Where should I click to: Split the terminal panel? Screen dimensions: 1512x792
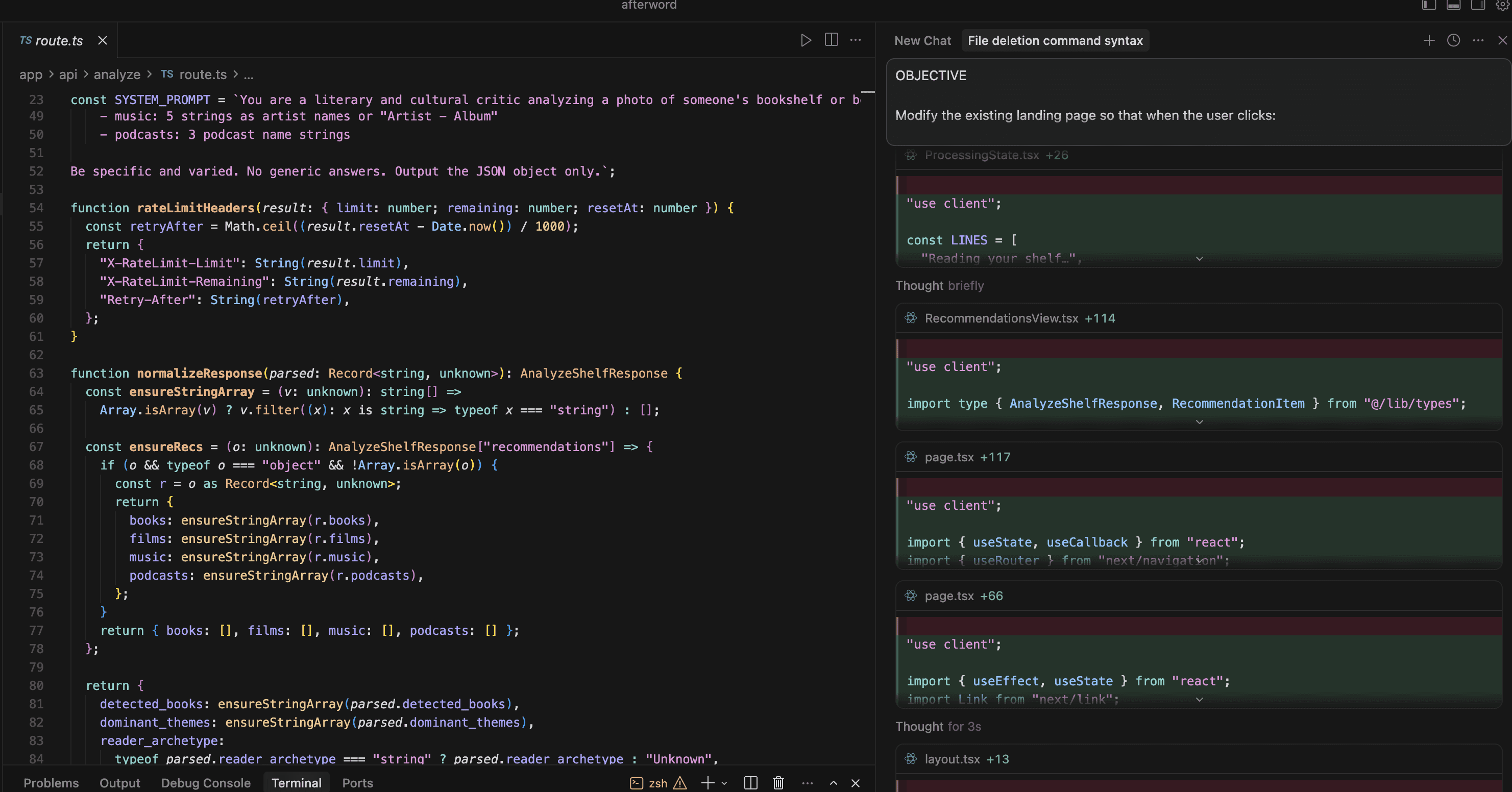[750, 783]
